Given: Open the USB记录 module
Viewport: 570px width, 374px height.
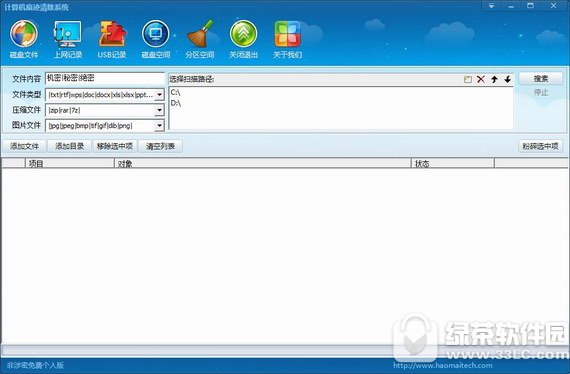Looking at the screenshot, I should coord(112,39).
